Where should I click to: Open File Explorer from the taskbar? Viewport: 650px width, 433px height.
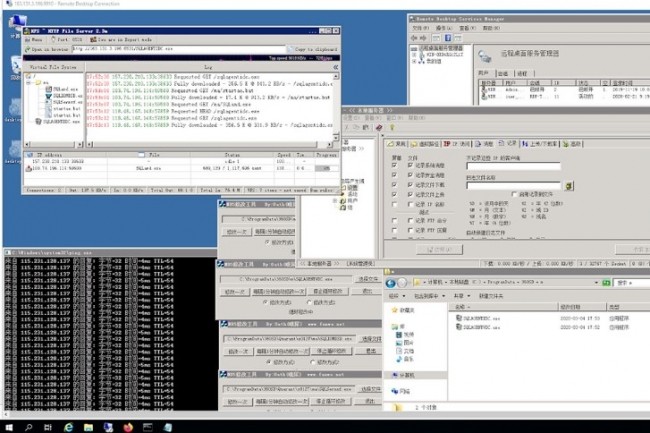[88, 427]
